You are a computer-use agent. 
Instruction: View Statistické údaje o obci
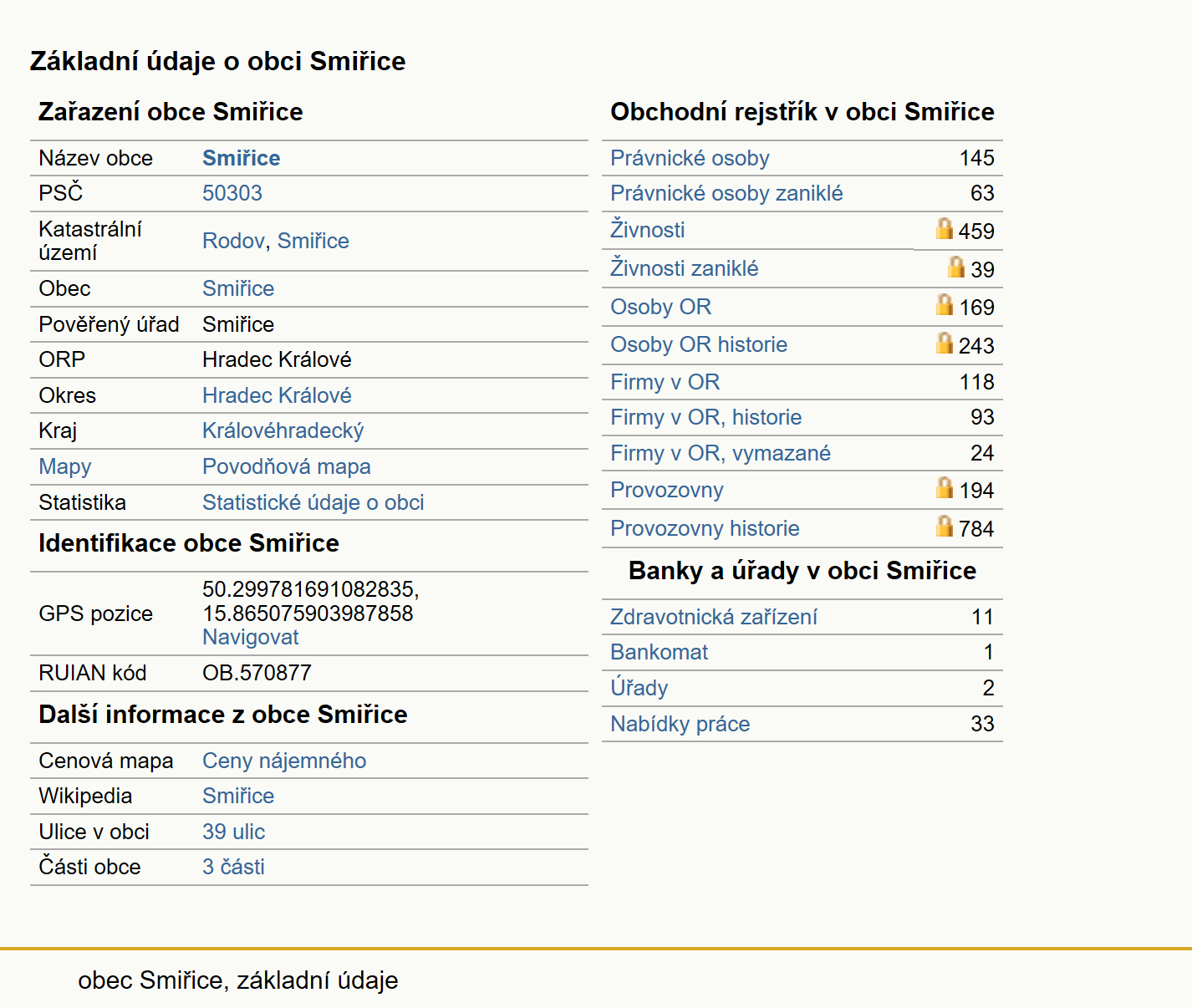click(x=313, y=502)
